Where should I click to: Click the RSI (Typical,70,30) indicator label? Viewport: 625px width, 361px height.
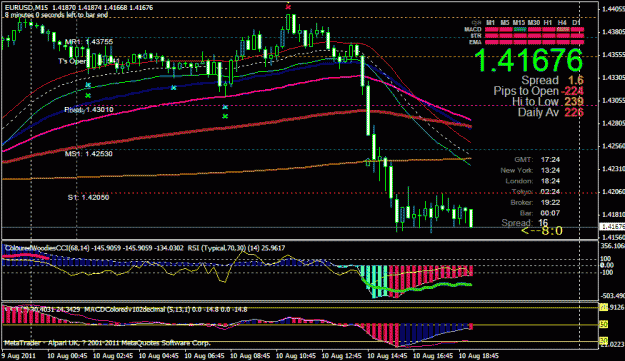[x=236, y=248]
